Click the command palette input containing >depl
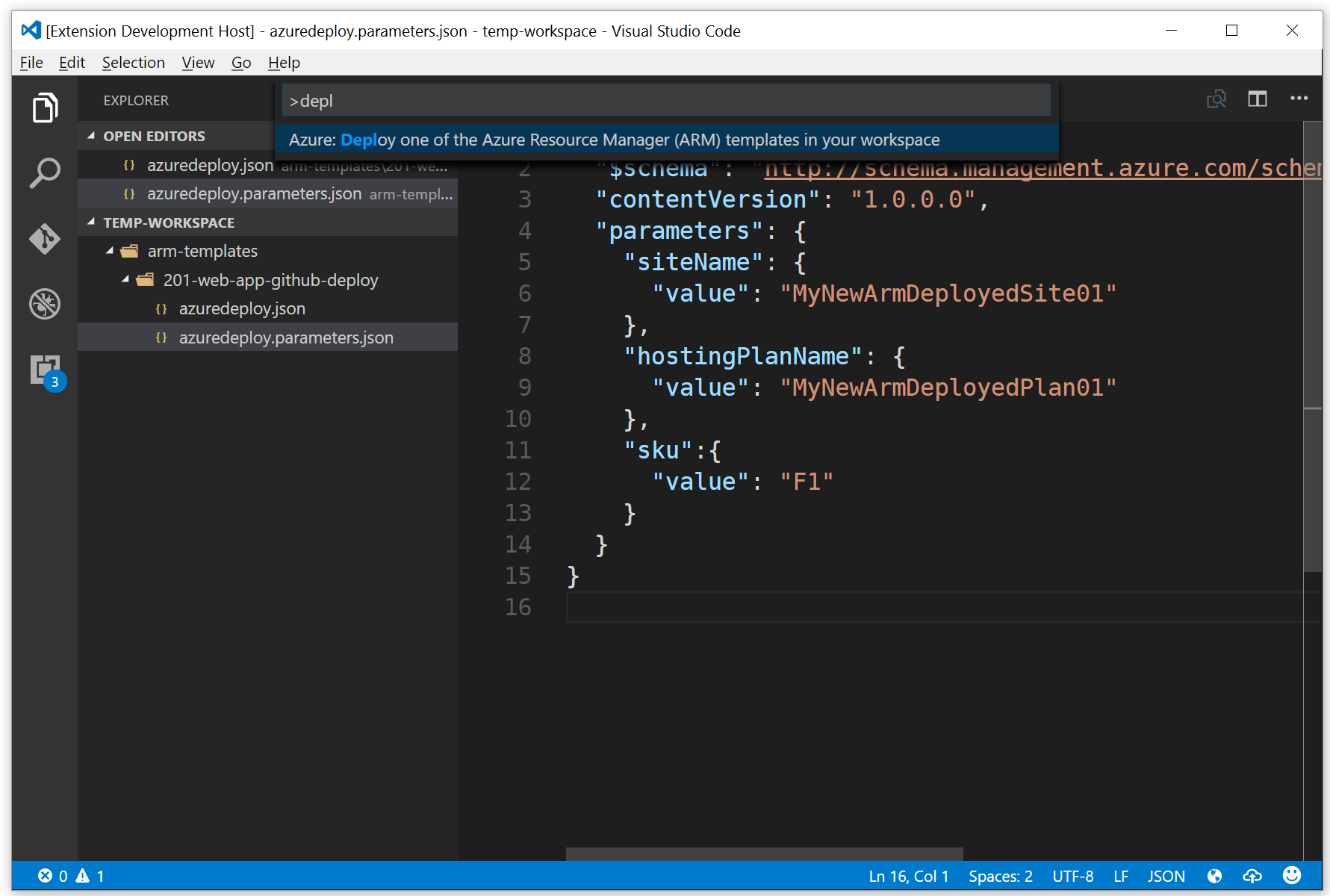The height and width of the screenshot is (896, 1330). [x=666, y=100]
